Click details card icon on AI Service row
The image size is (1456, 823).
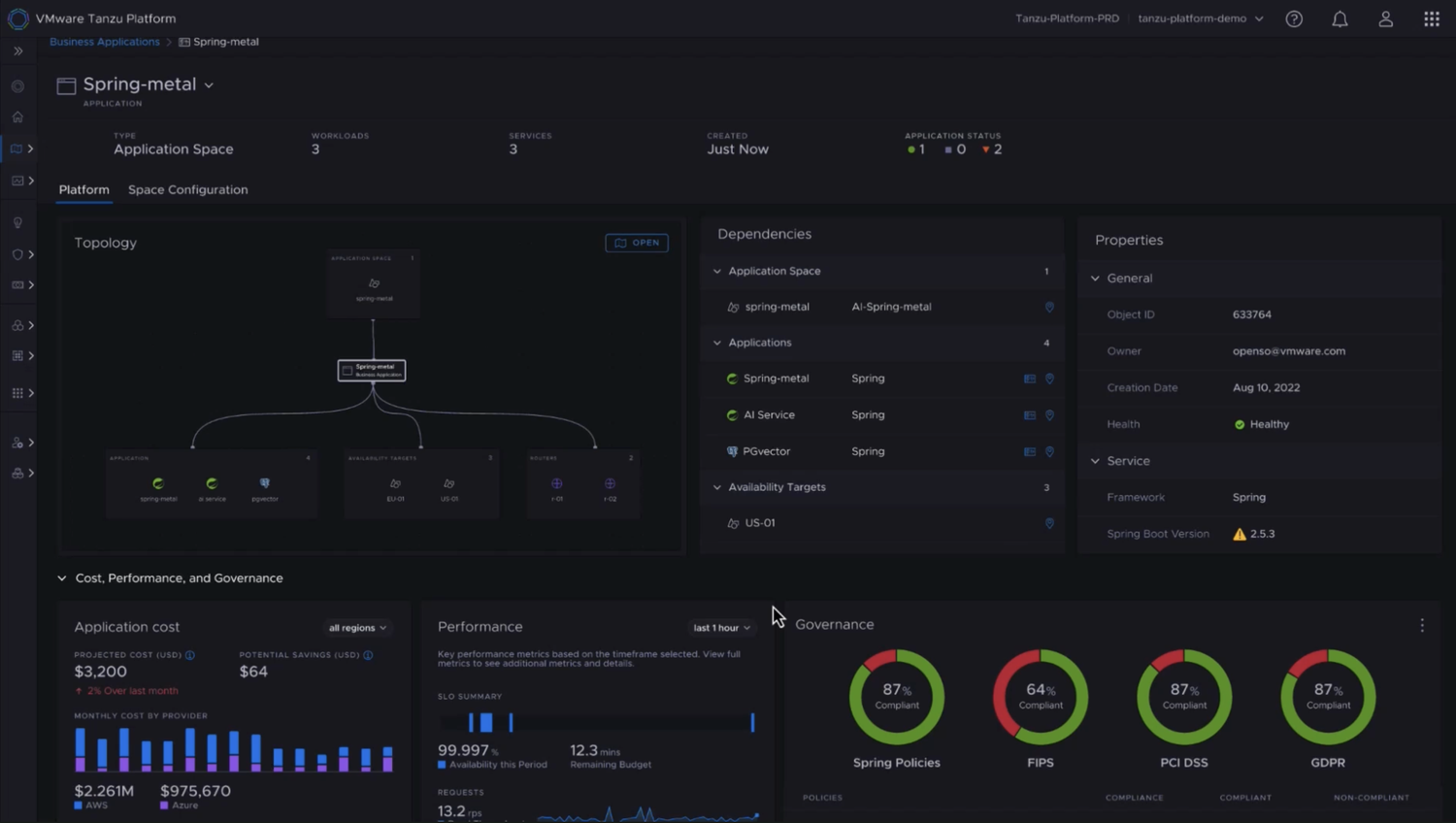(1030, 415)
